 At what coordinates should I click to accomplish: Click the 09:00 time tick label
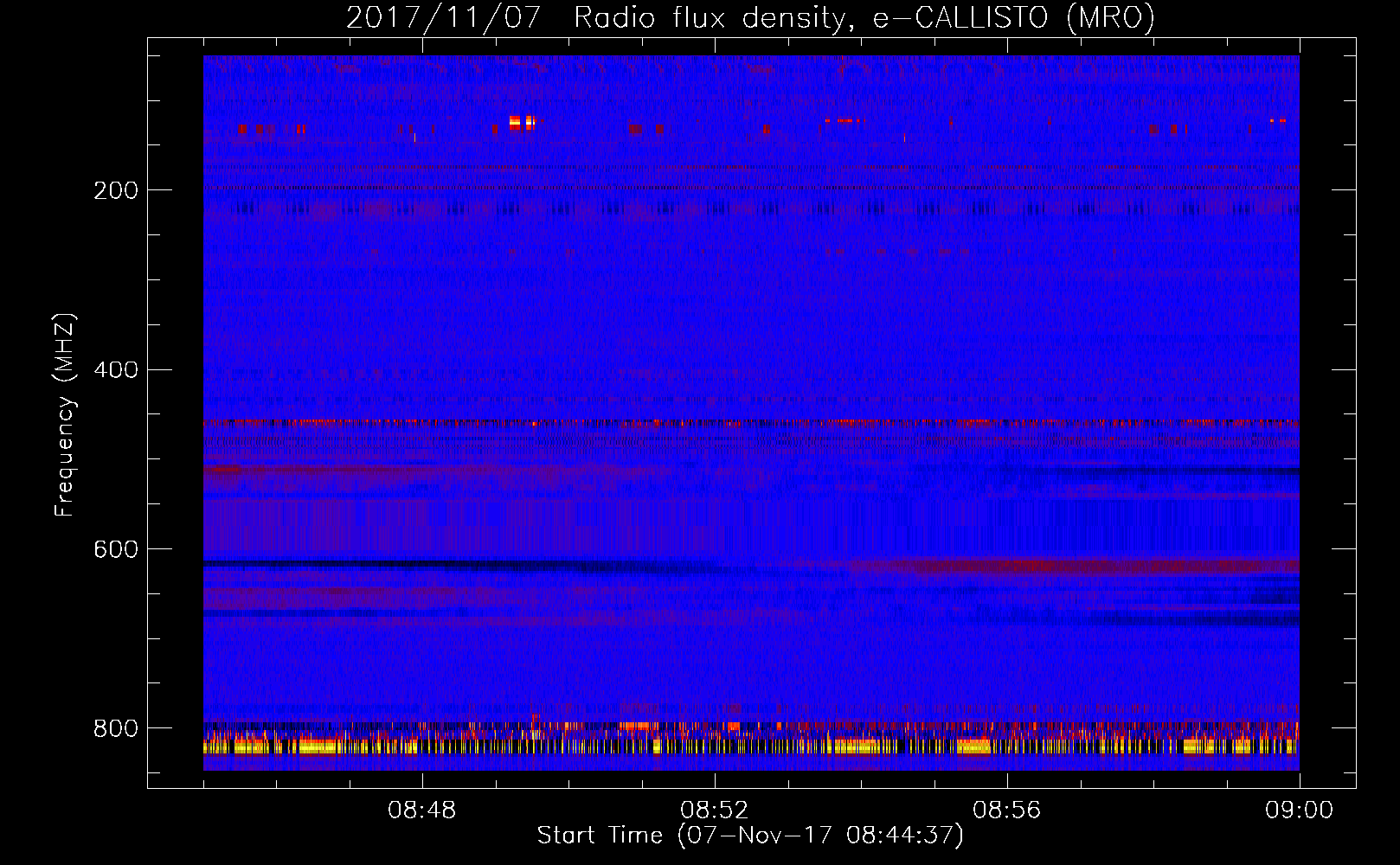[x=1300, y=811]
